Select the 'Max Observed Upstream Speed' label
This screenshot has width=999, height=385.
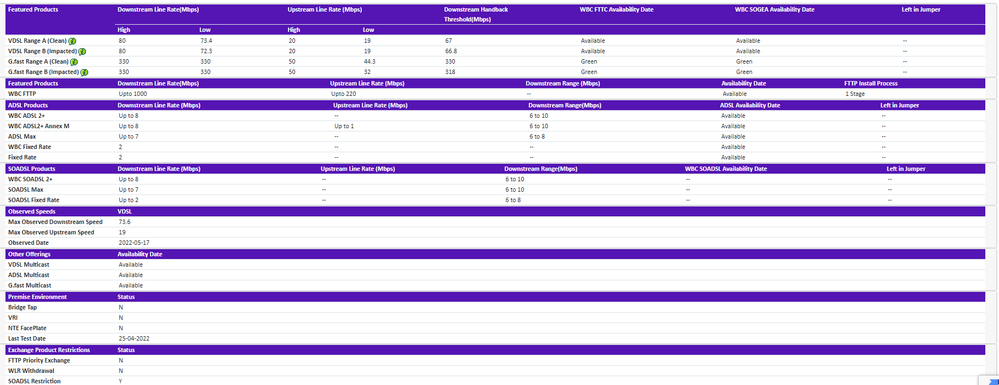point(51,232)
